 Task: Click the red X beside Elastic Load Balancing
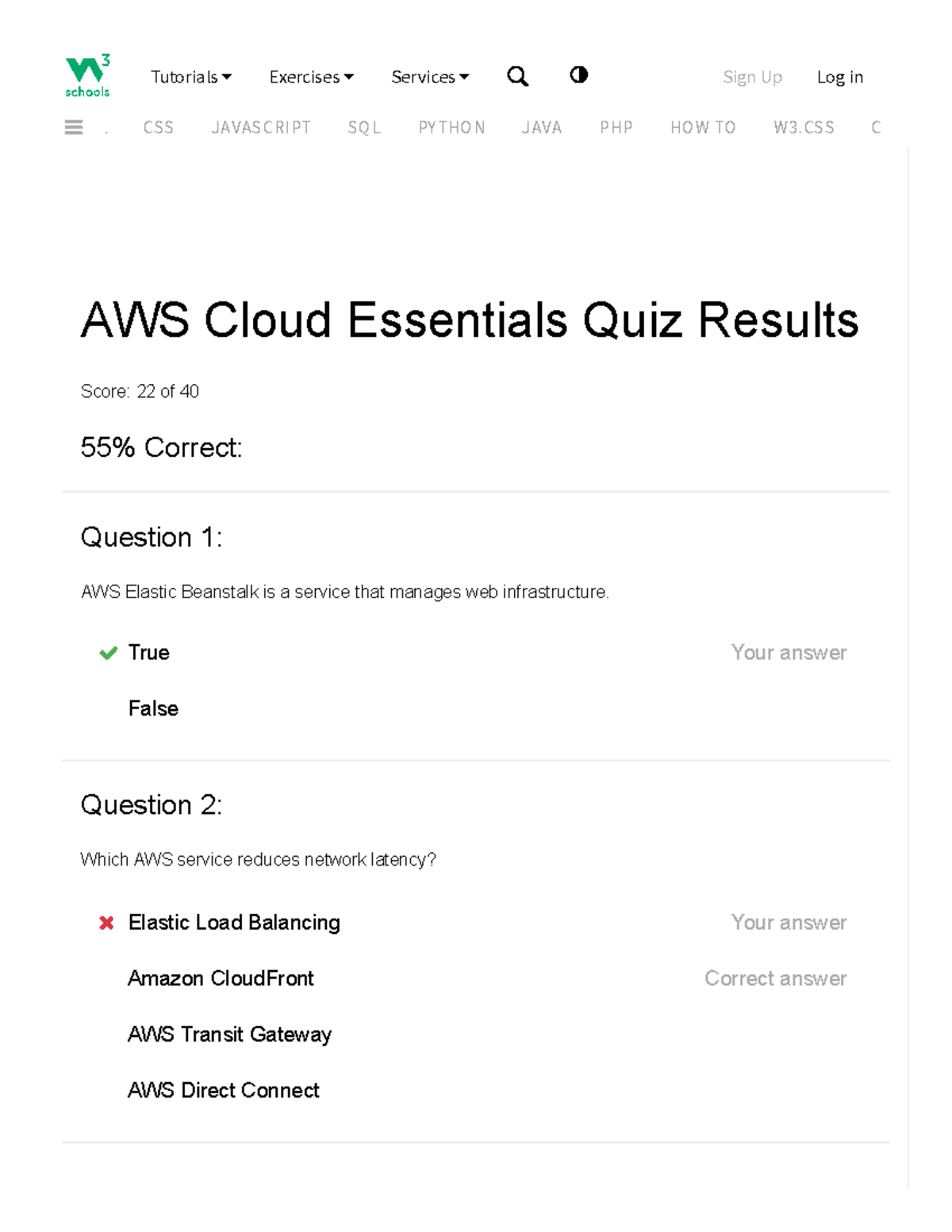coord(106,923)
